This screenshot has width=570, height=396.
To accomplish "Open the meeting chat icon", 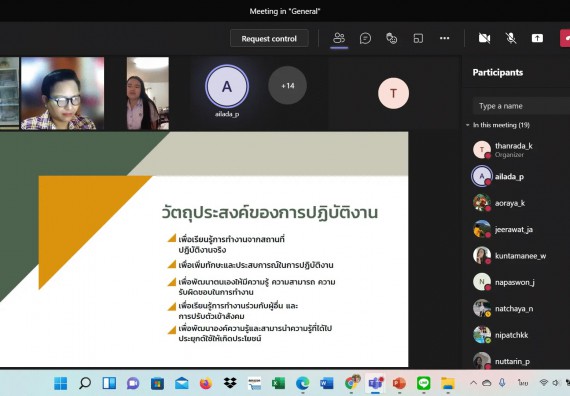I will (365, 38).
